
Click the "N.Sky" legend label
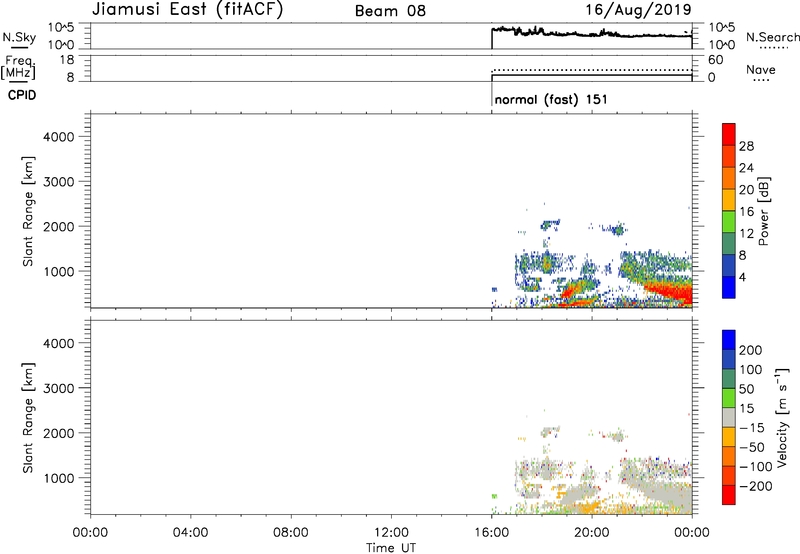(x=19, y=37)
